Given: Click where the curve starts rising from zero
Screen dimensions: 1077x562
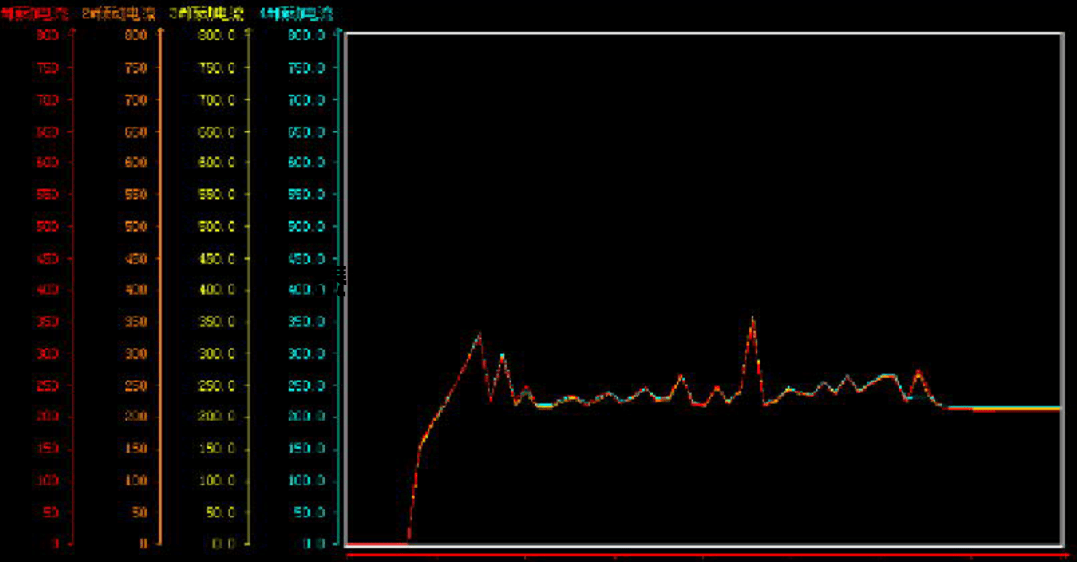Looking at the screenshot, I should click(x=408, y=541).
